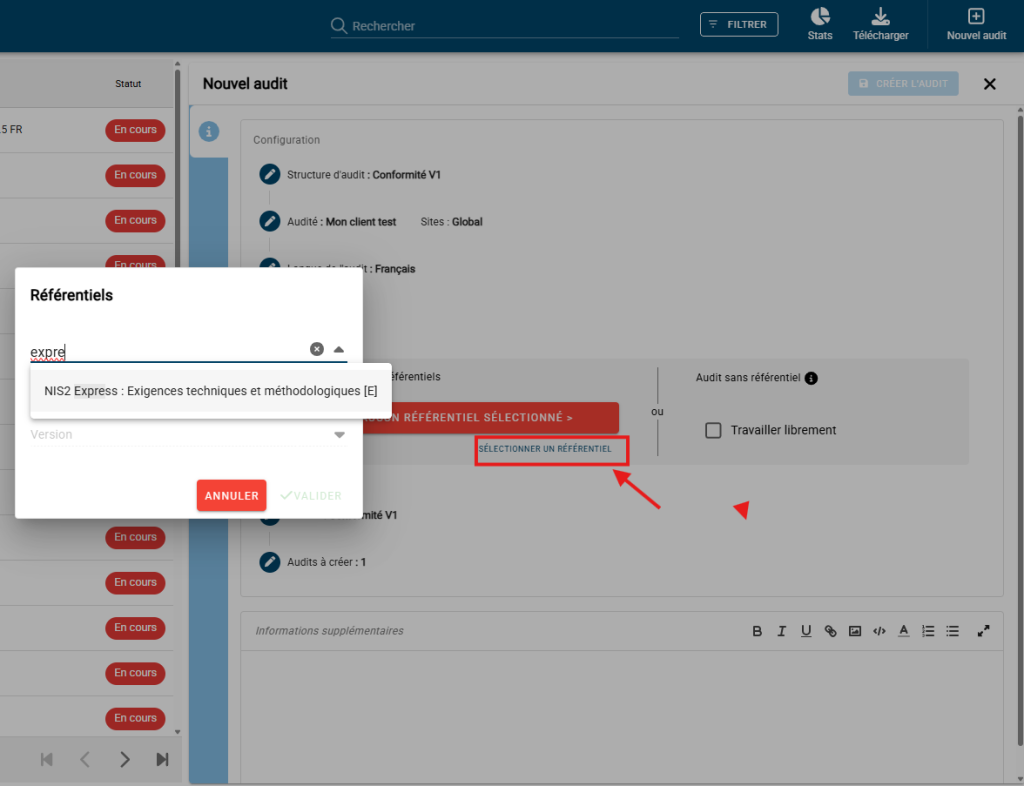Collapse the Référentiels dropdown arrow
Viewport: 1024px width, 786px height.
[339, 349]
